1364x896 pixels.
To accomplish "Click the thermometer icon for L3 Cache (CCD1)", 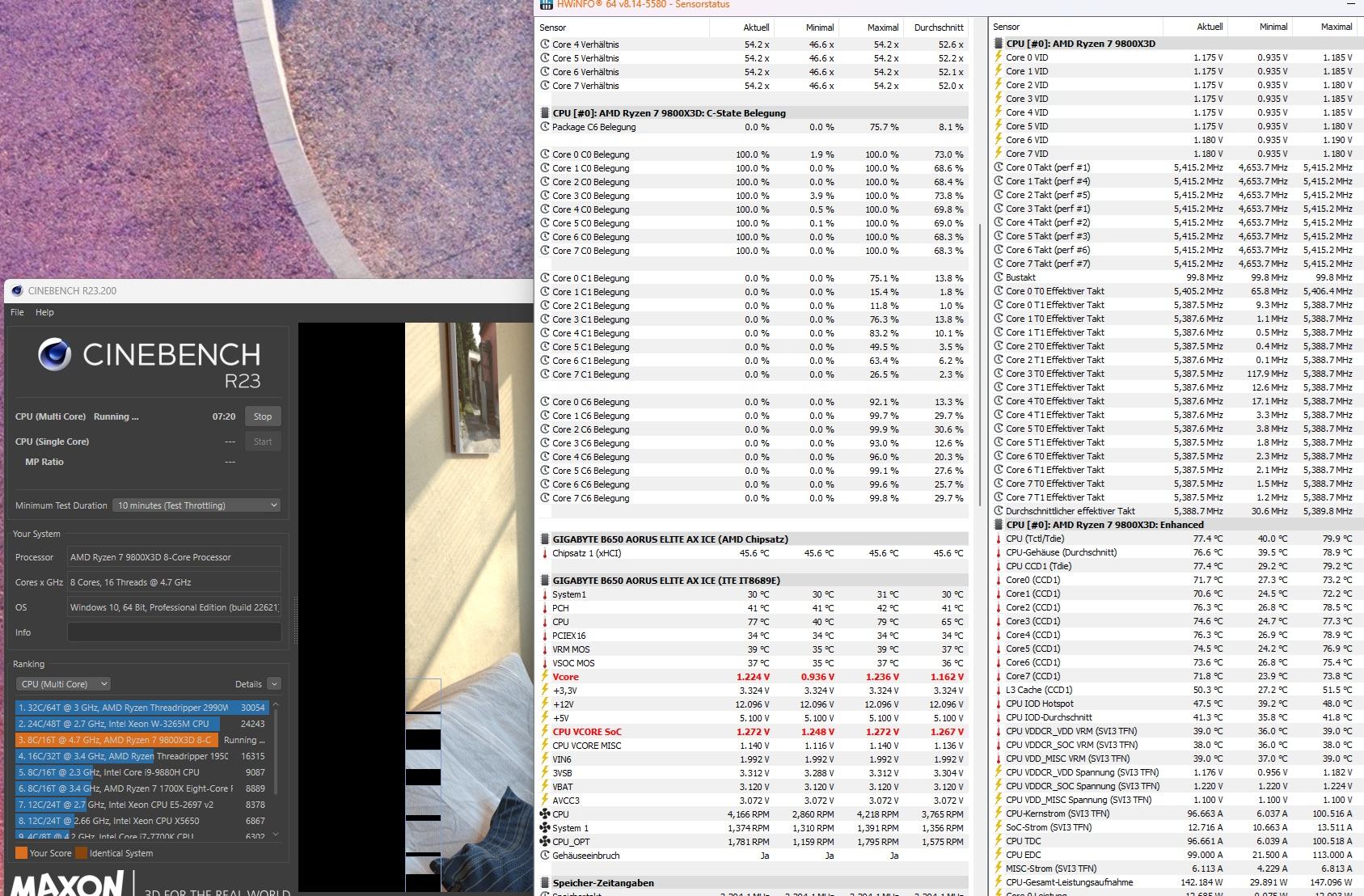I will 999,690.
